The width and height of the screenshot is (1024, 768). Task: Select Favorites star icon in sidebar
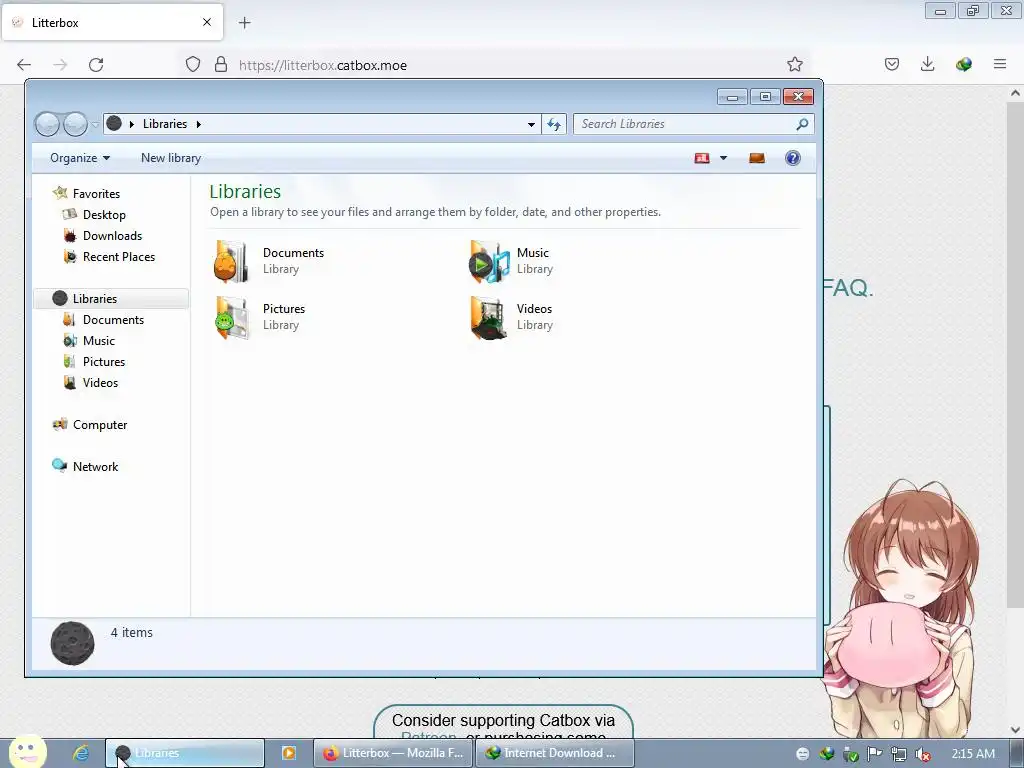coord(60,193)
